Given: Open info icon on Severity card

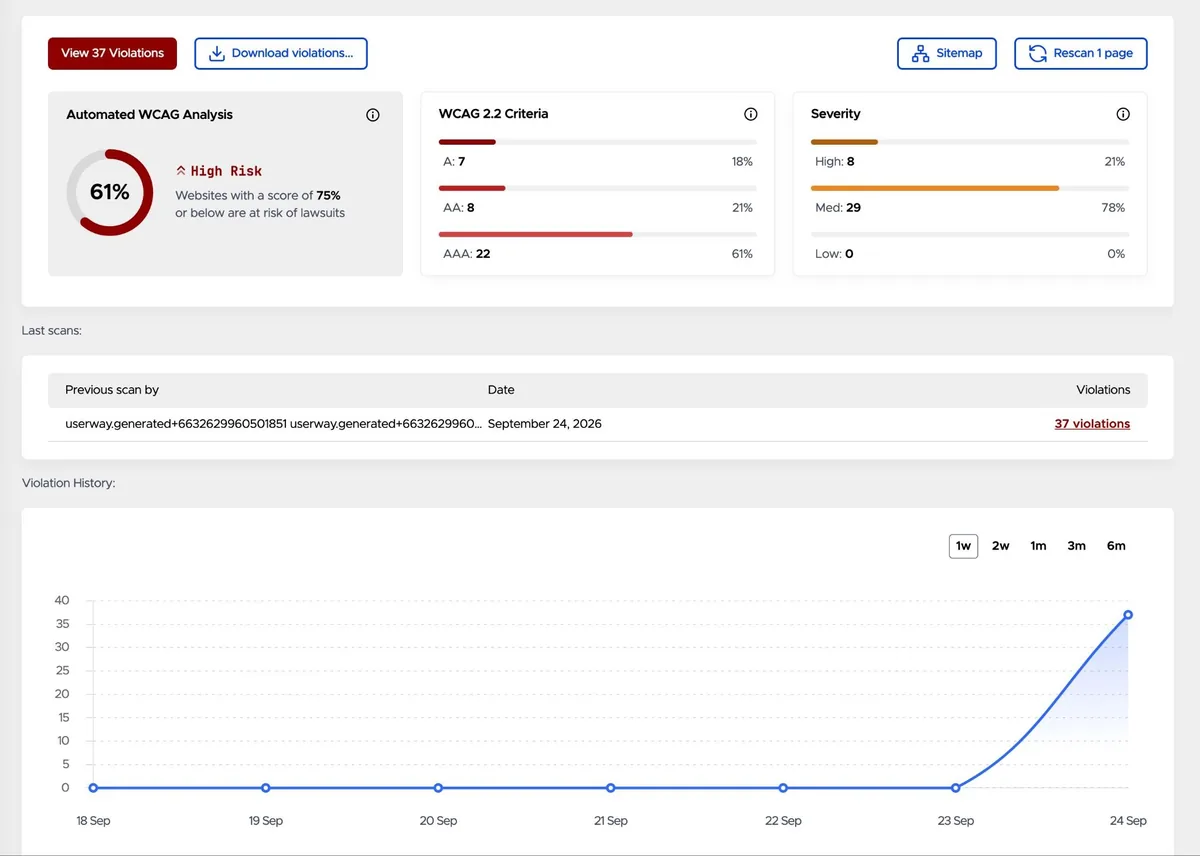Looking at the screenshot, I should tap(1123, 114).
